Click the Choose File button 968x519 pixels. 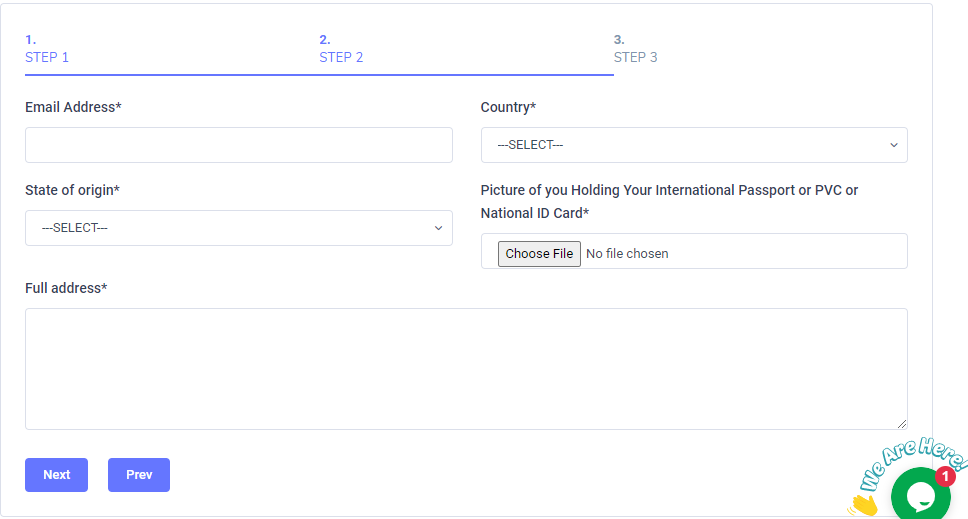point(539,254)
